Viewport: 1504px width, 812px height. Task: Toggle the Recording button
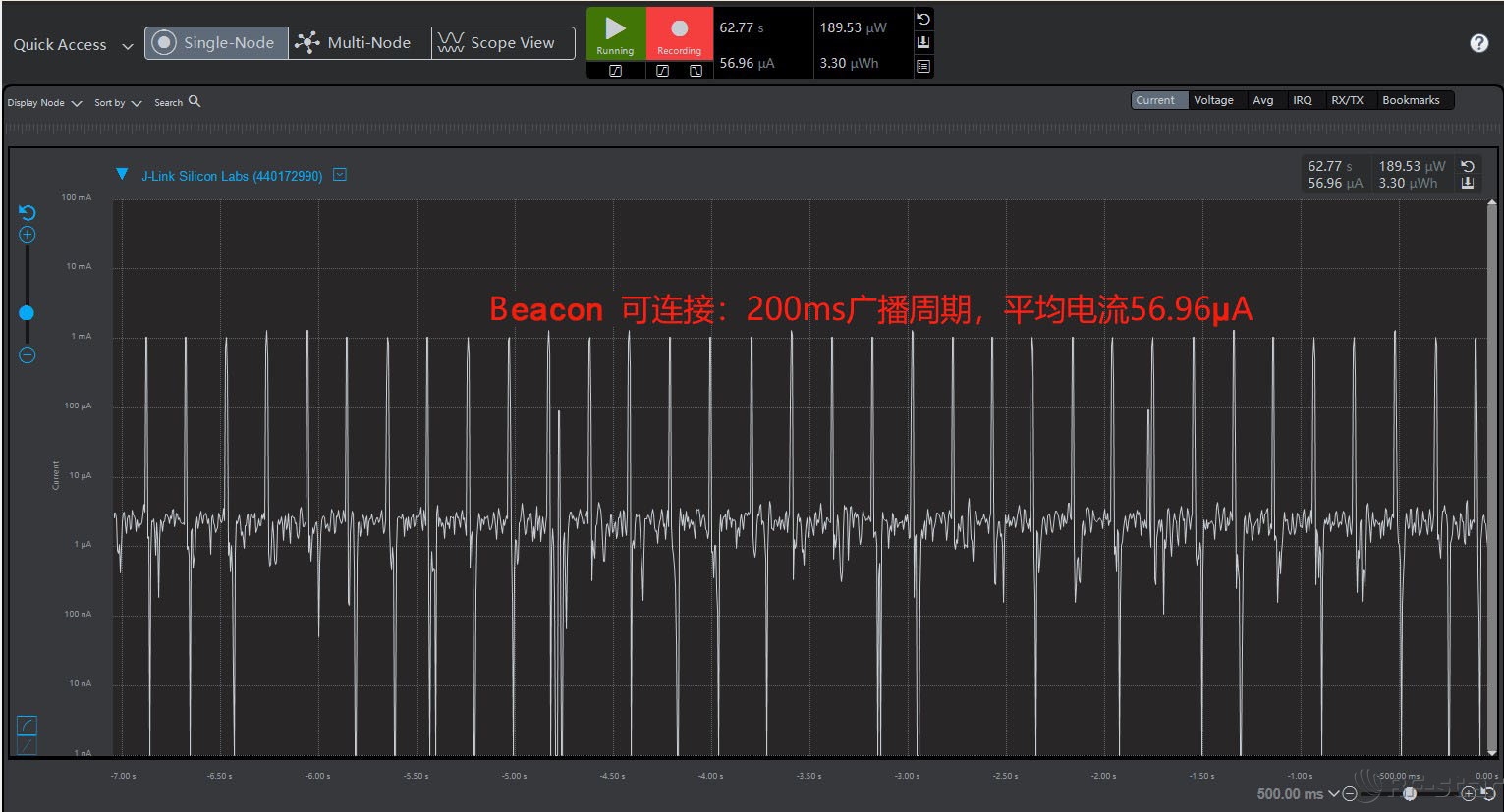[679, 34]
